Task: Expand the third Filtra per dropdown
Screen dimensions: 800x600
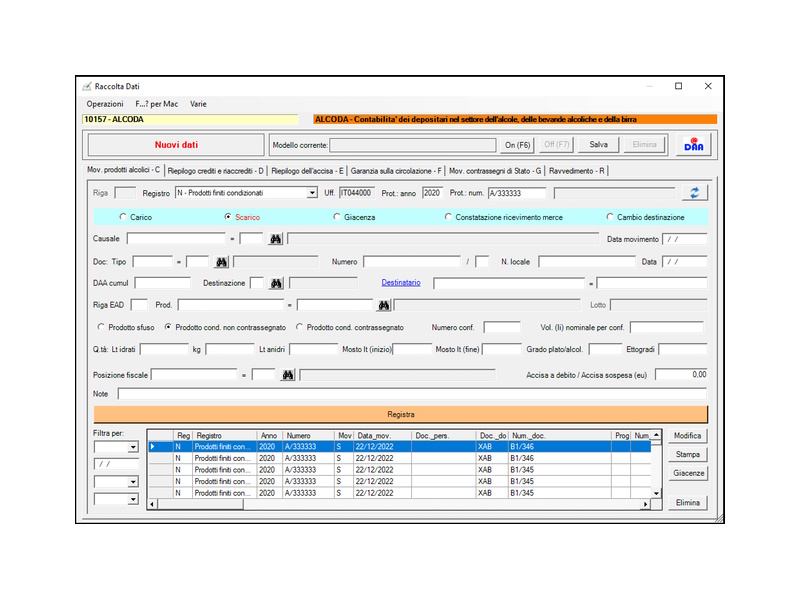Action: tap(133, 482)
